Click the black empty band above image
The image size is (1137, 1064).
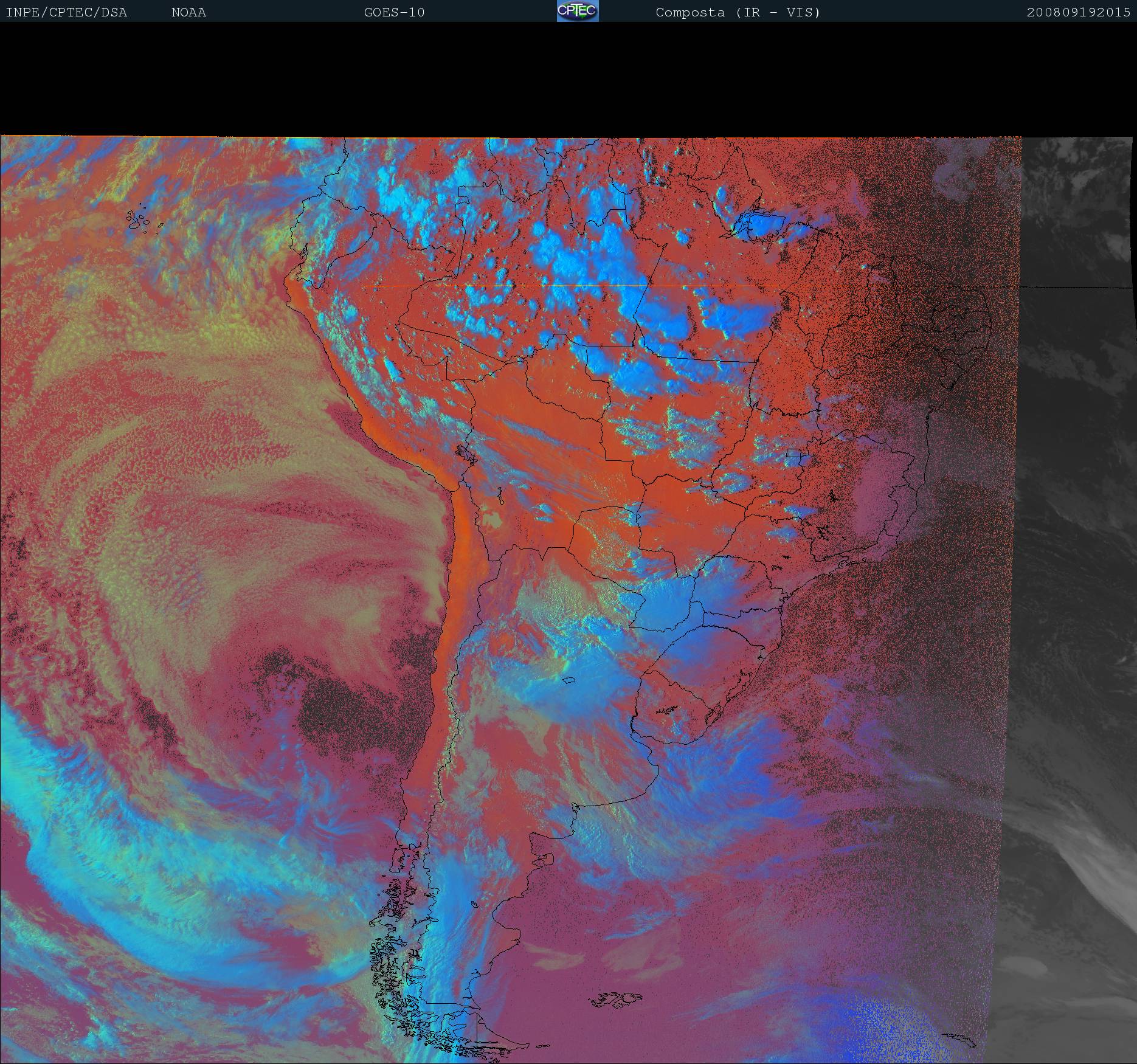(x=568, y=79)
